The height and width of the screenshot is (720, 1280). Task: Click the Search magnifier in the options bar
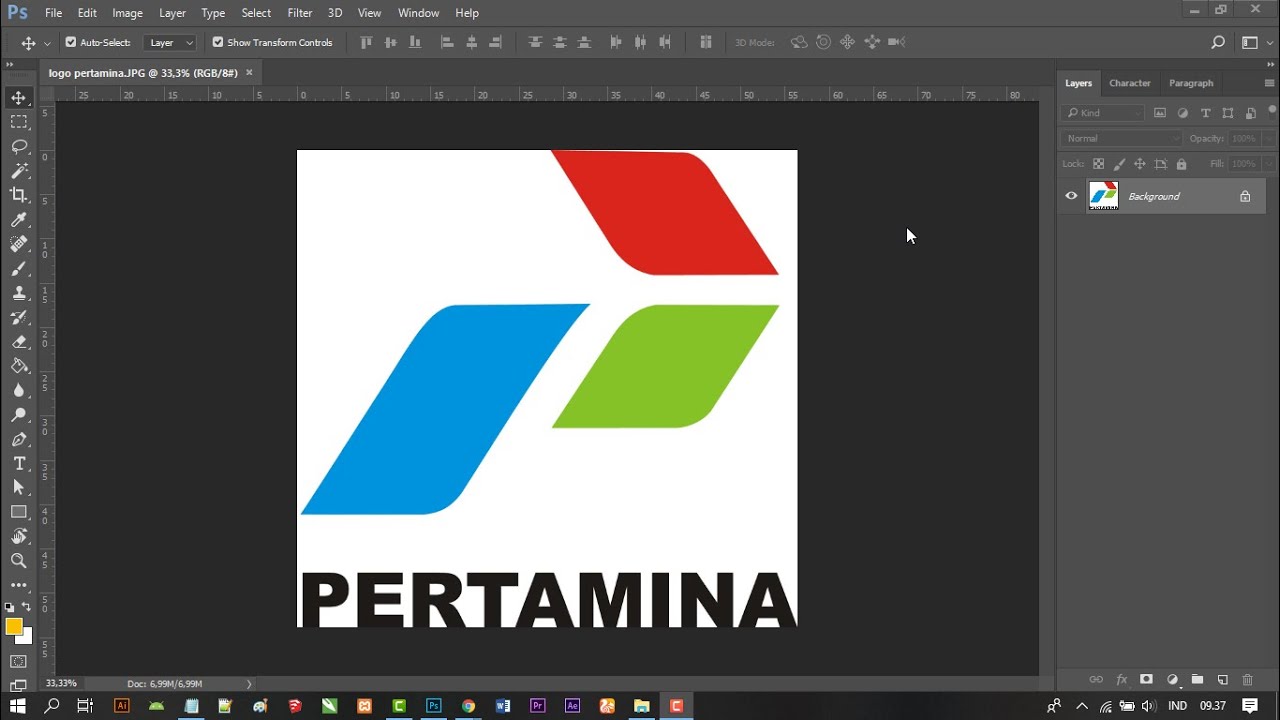pos(1218,42)
